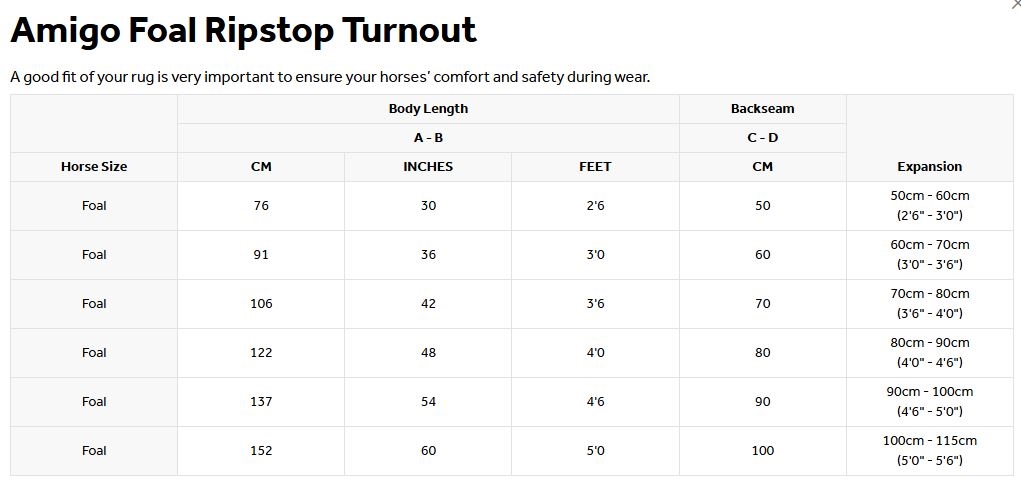This screenshot has width=1021, height=490.
Task: Click the A - B subheader cell
Action: [428, 138]
